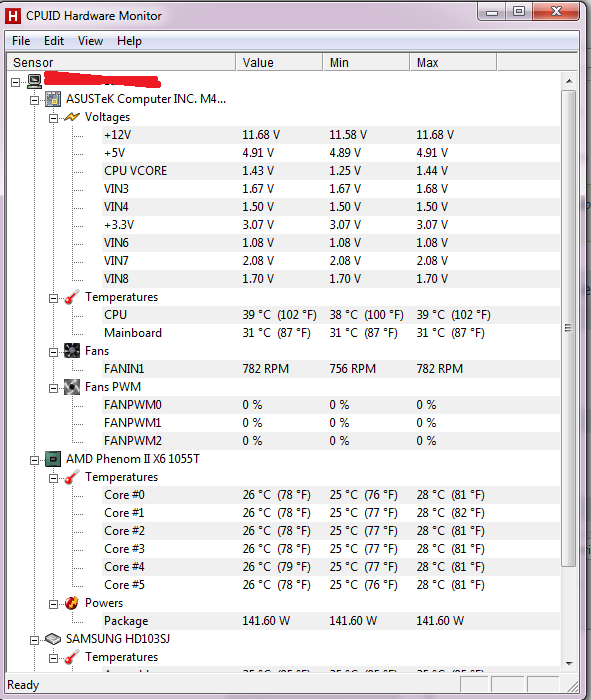
Task: Click the Powers flame icon
Action: [x=71, y=603]
